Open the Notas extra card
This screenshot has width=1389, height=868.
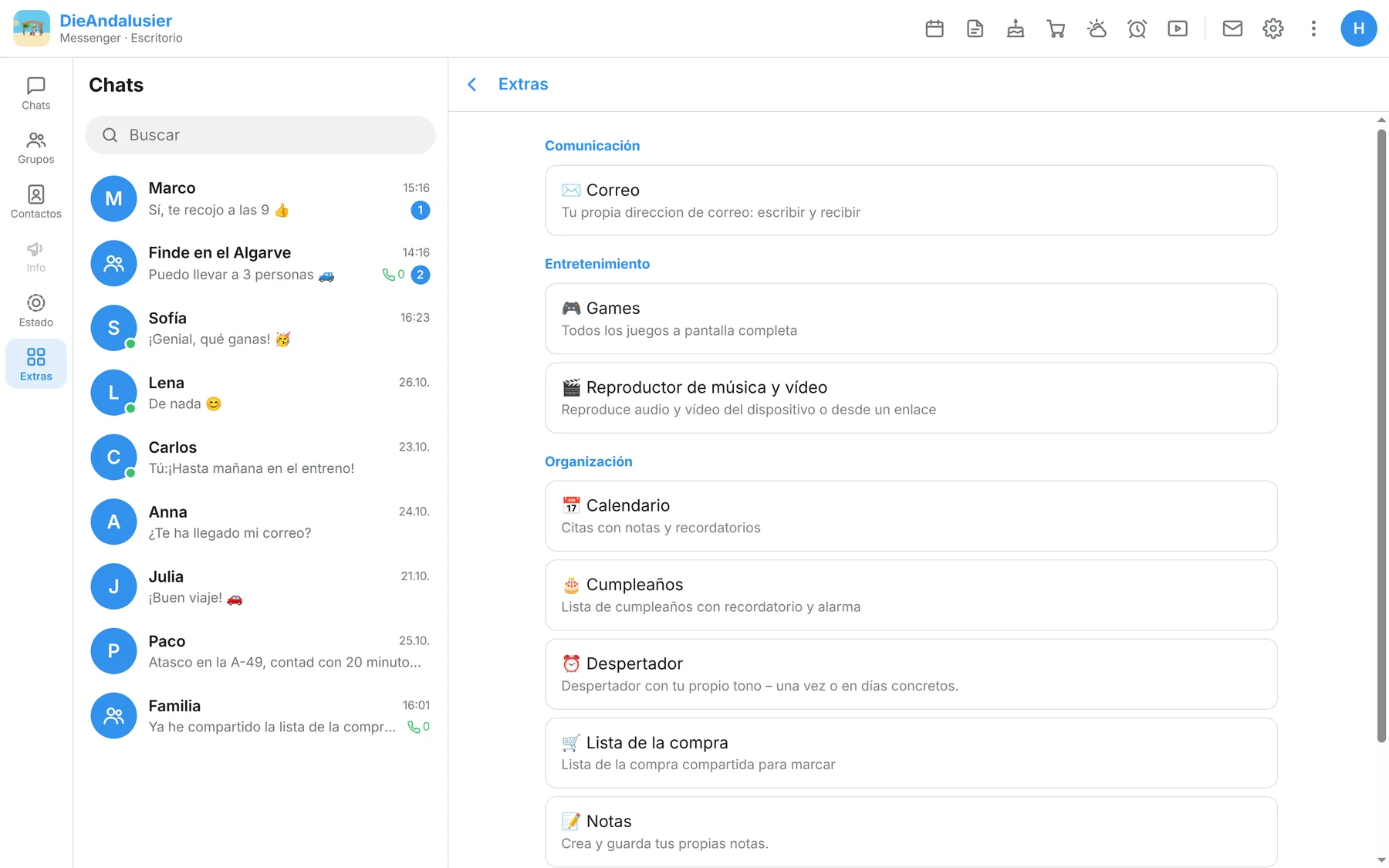point(911,832)
